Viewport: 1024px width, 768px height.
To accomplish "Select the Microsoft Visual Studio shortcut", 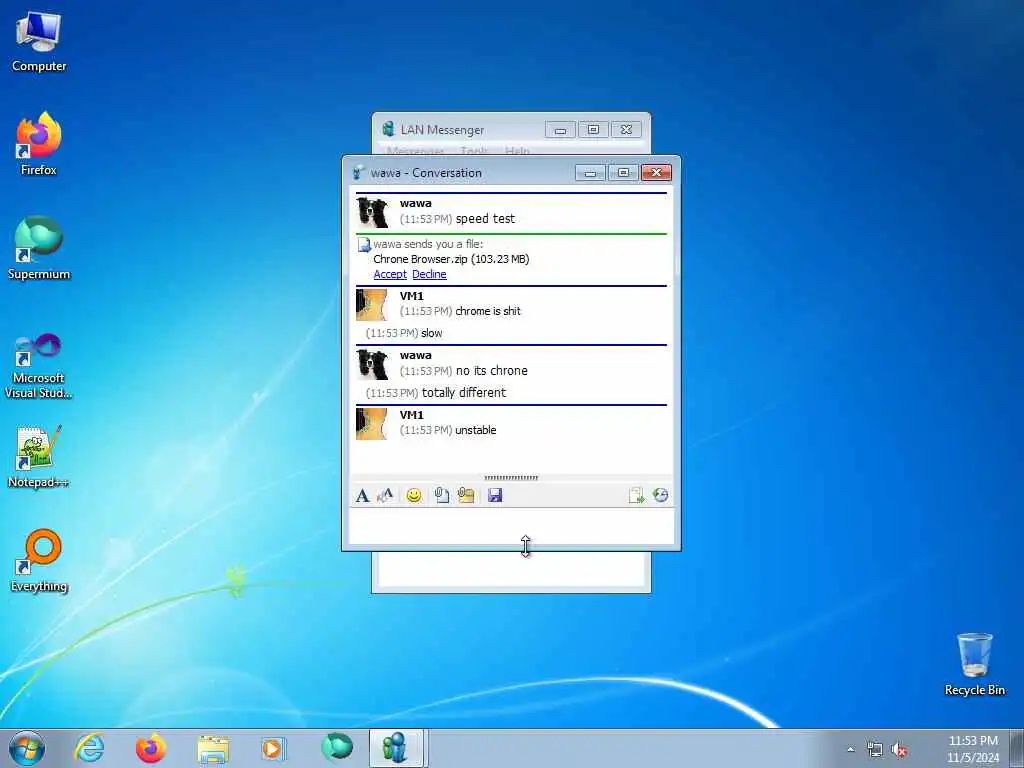I will point(39,366).
